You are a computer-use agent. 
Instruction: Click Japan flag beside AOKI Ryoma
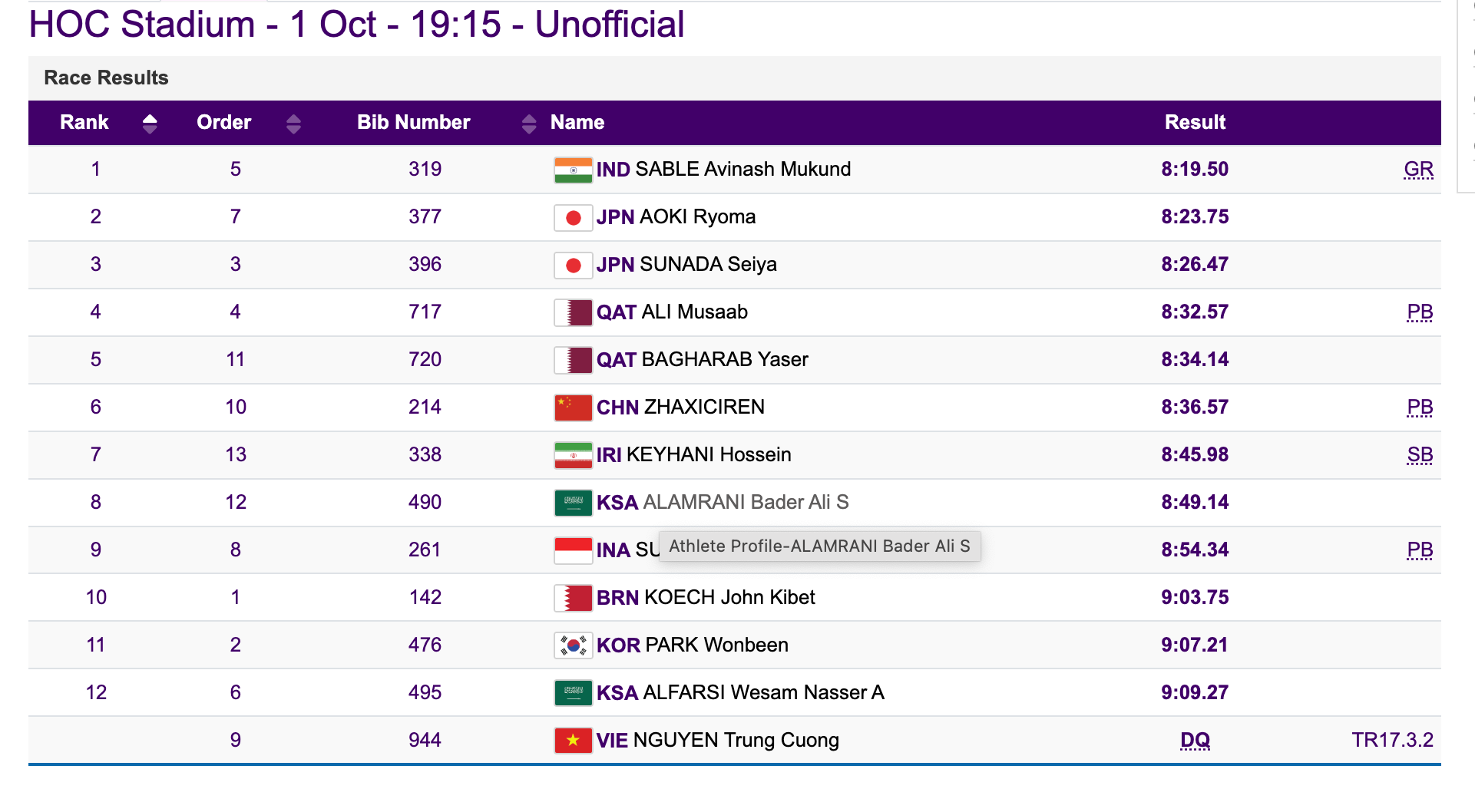[x=573, y=217]
